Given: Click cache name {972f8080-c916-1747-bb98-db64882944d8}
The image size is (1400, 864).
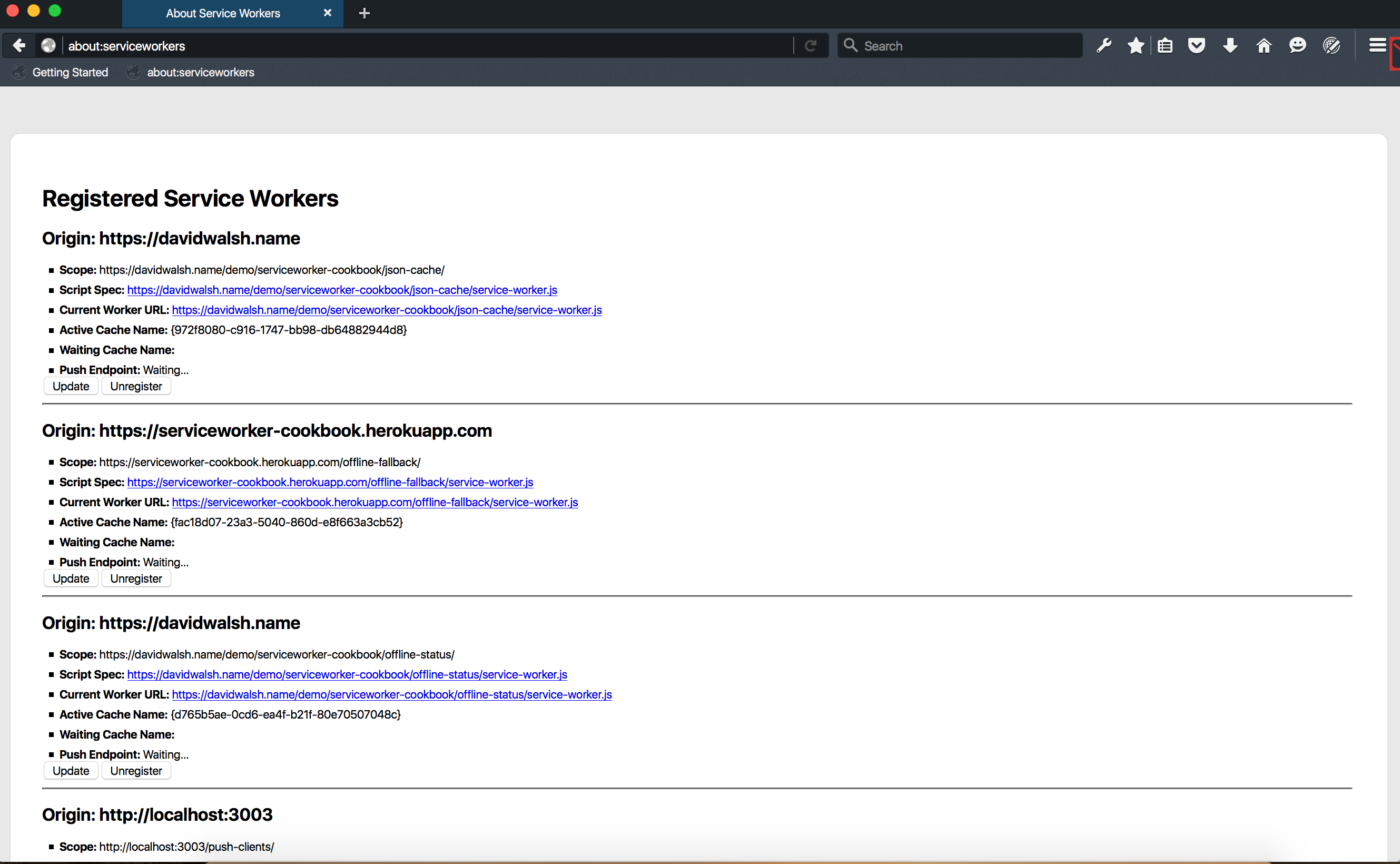Looking at the screenshot, I should (289, 330).
